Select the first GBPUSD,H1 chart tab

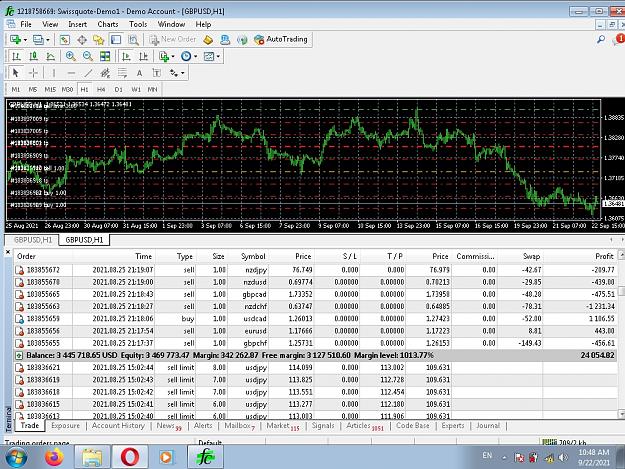(33, 240)
